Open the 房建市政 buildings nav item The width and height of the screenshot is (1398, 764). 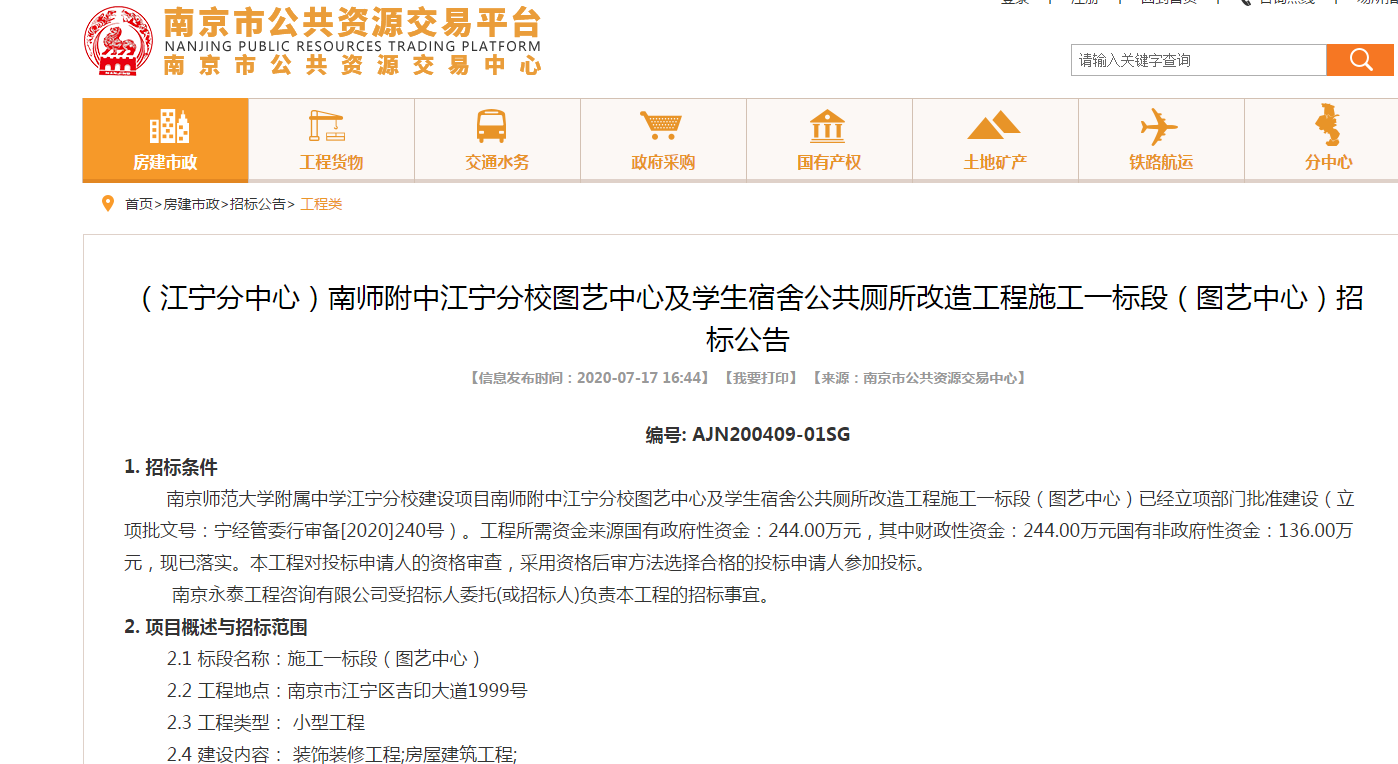(165, 139)
